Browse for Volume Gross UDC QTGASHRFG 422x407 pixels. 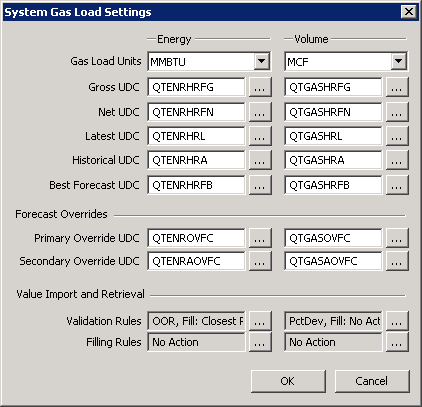pos(397,87)
